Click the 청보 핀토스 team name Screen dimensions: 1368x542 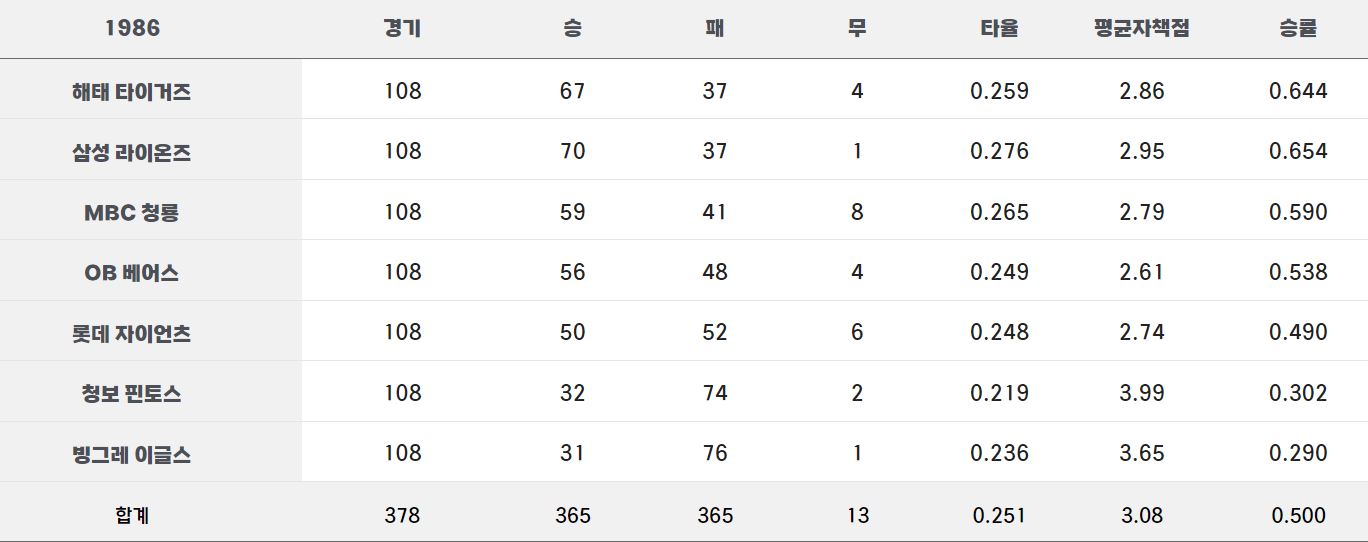coord(132,393)
